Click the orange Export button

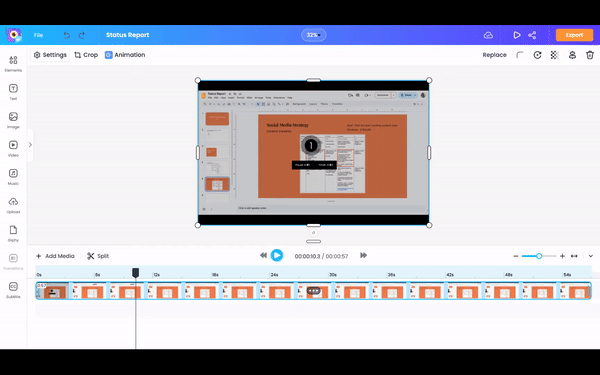click(x=574, y=35)
